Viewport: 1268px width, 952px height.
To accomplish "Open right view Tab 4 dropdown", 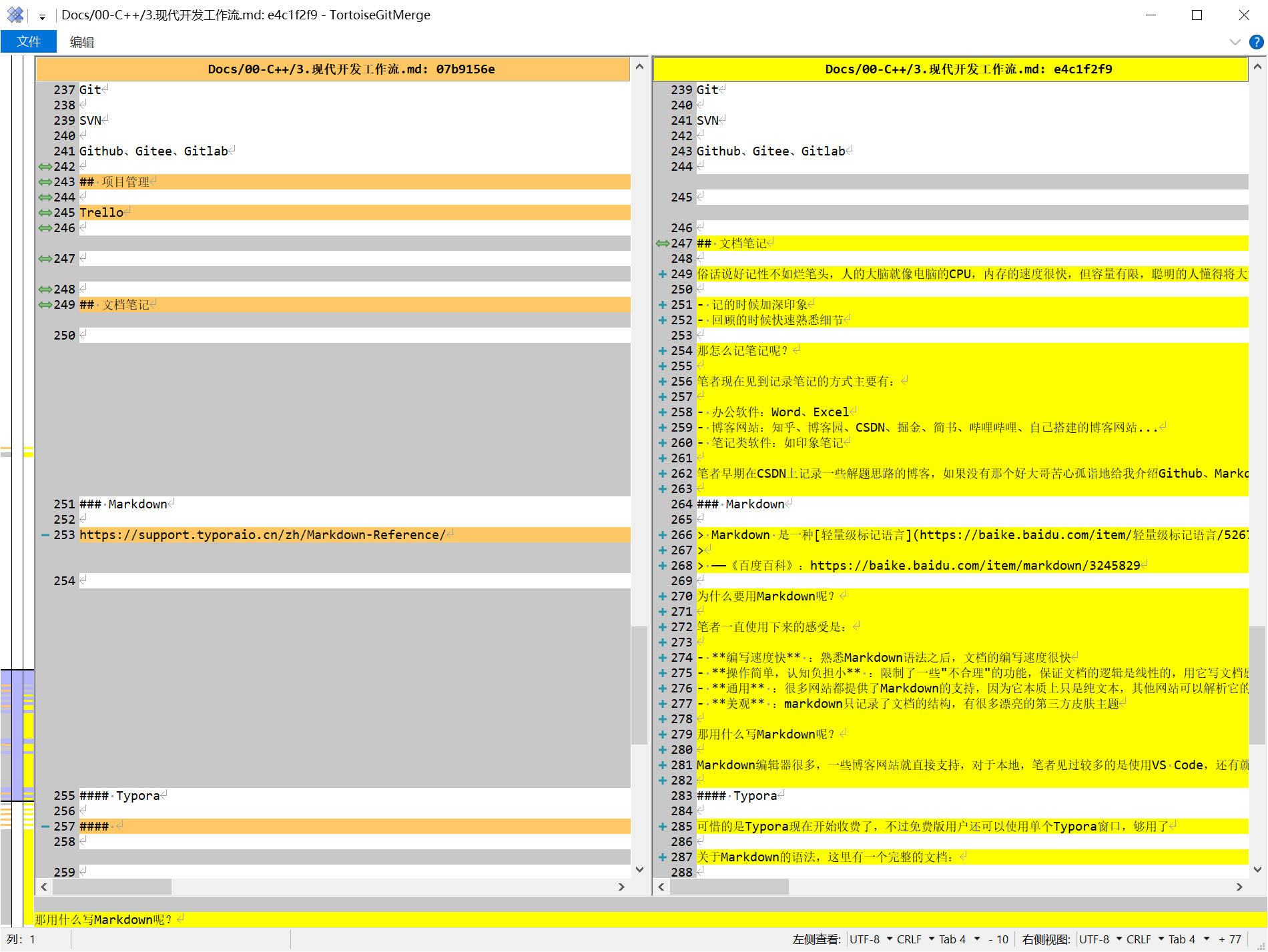I will tap(1188, 939).
